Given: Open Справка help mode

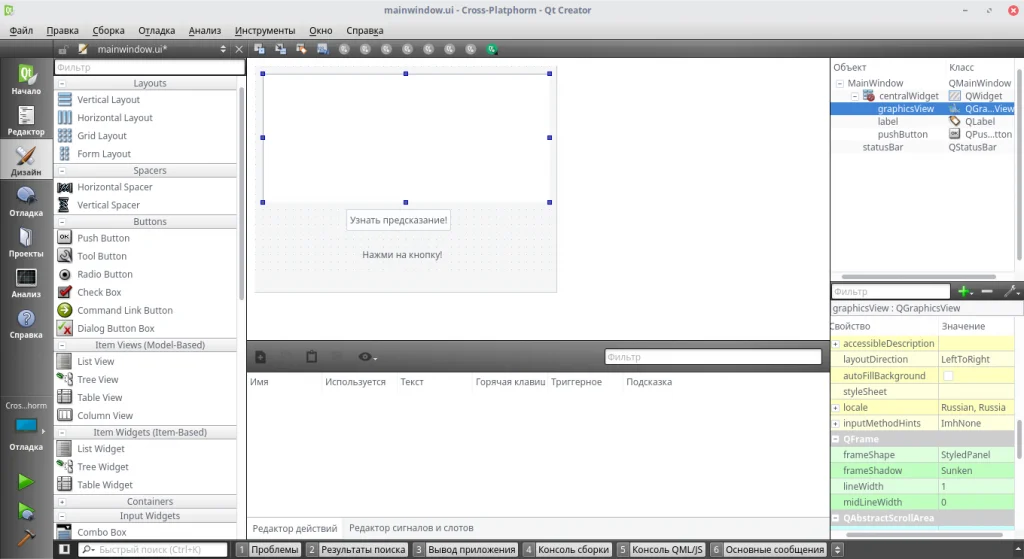Looking at the screenshot, I should (x=26, y=323).
